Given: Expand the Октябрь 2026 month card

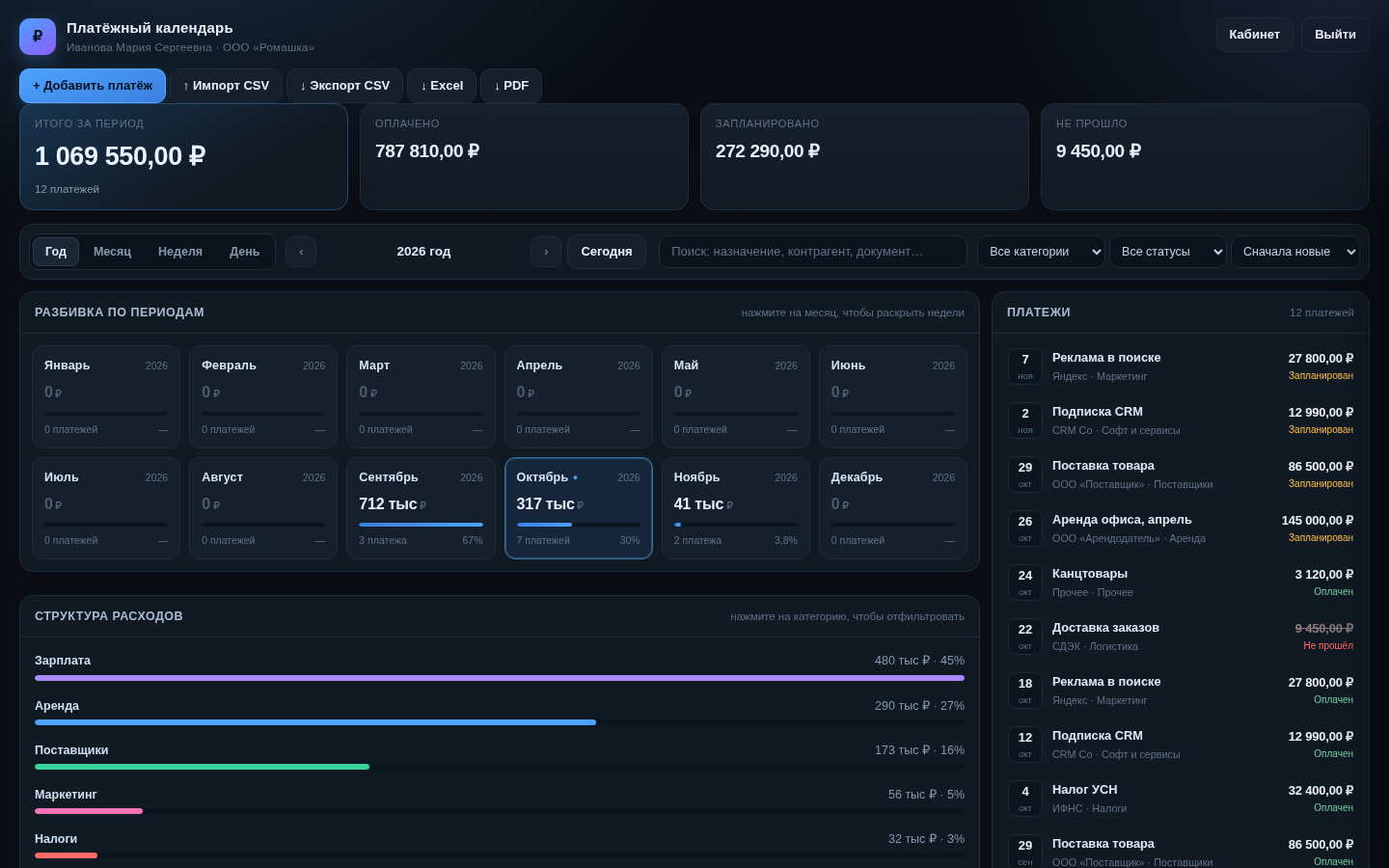Looking at the screenshot, I should [x=579, y=508].
